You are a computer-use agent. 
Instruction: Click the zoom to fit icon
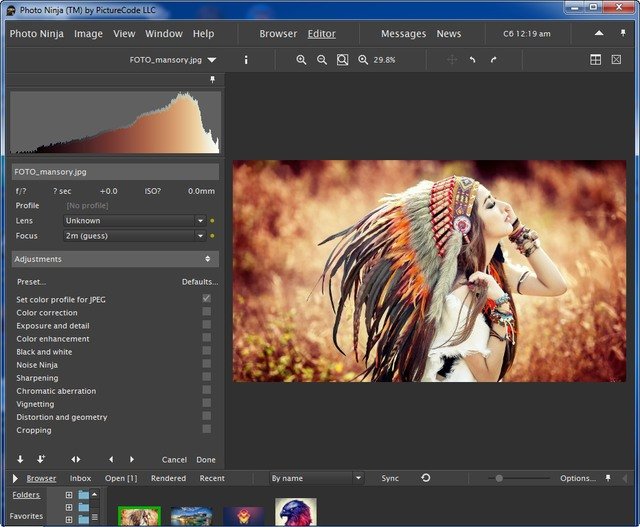tap(342, 60)
